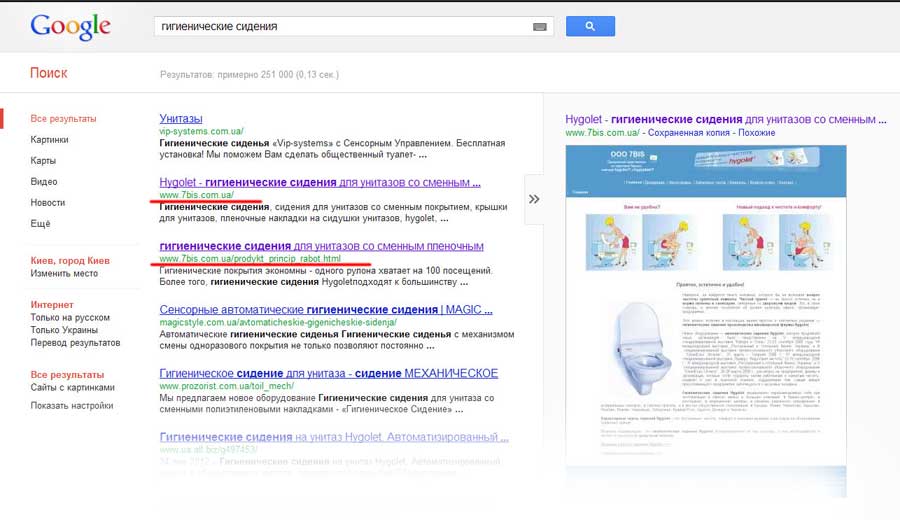This screenshot has width=900, height=520.
Task: Open the 'Унитазы' ad result
Action: 181,119
